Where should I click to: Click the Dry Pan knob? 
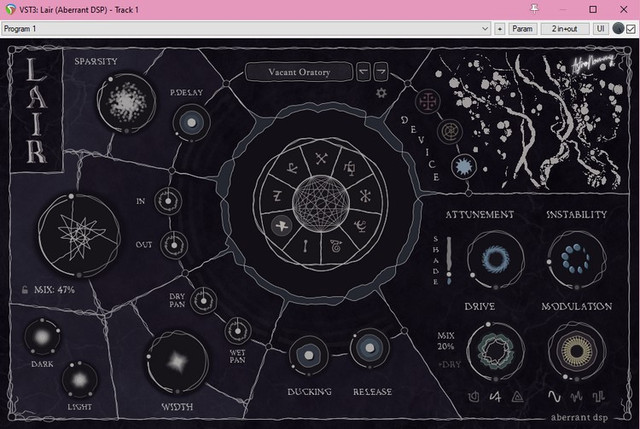coord(203,301)
